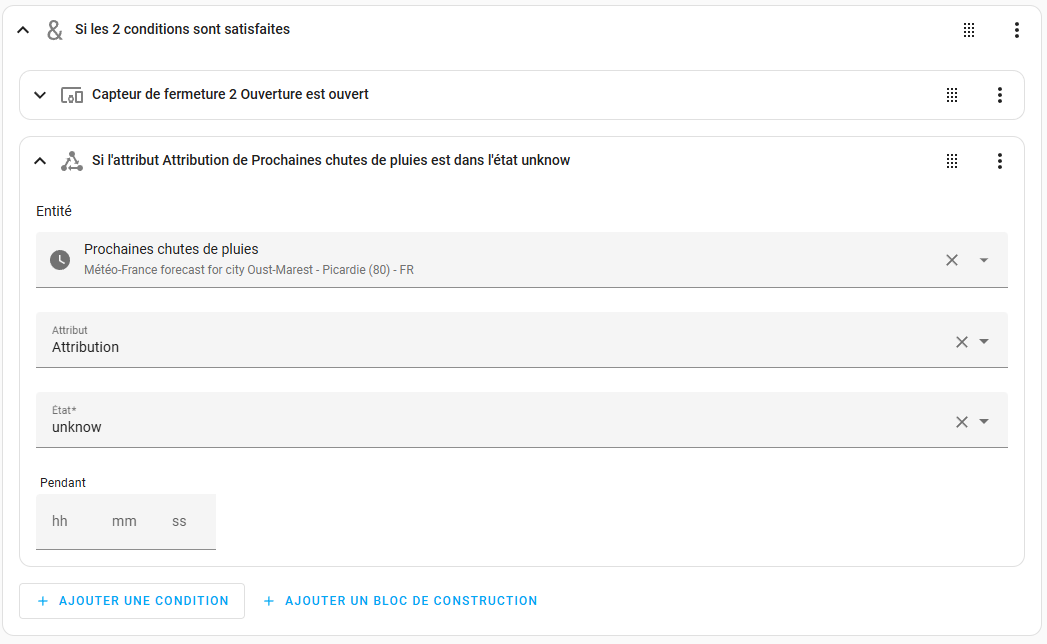Expand the Capteur de fermeture 2 condition
Screen dimensions: 1047x644
pyautogui.click(x=40, y=95)
